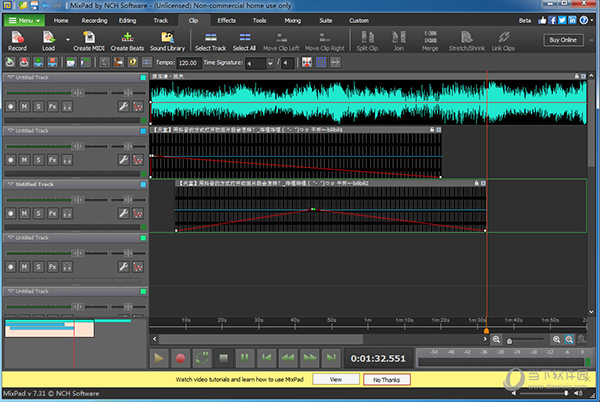600x402 pixels.
Task: Click View on the tutorial banner
Action: [336, 379]
